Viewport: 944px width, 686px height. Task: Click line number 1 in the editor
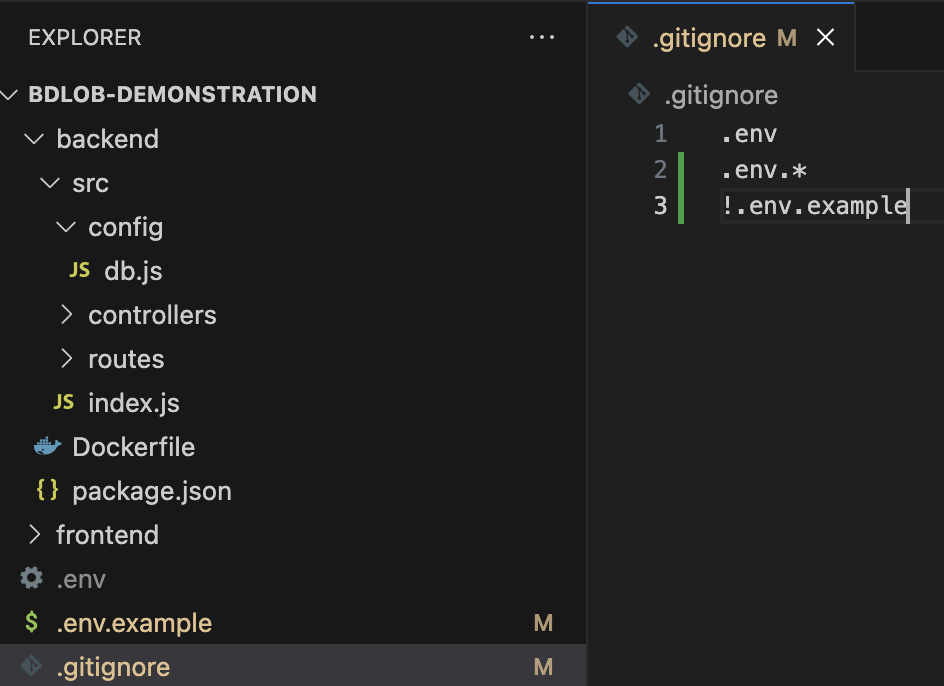tap(660, 134)
